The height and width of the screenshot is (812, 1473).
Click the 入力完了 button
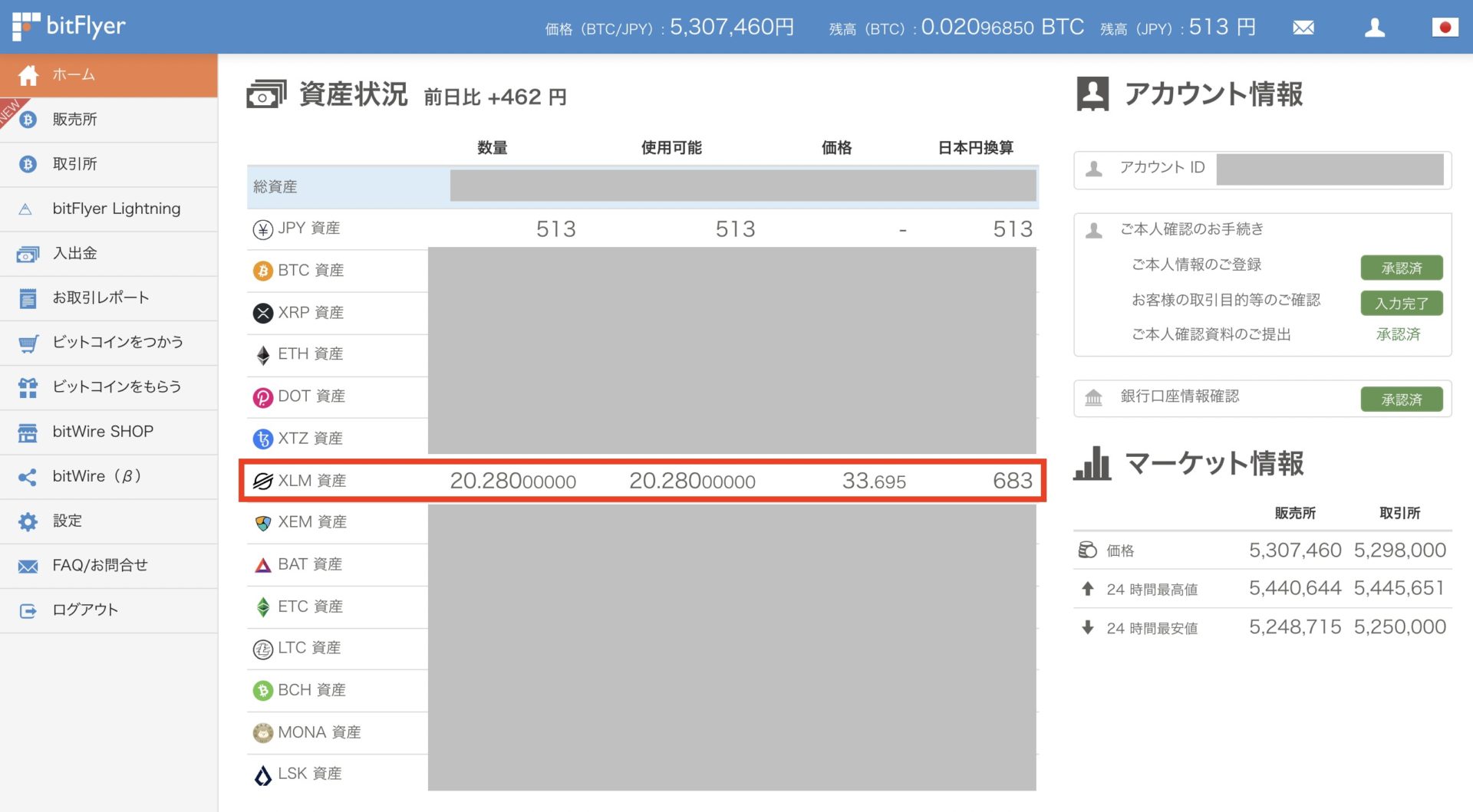[x=1401, y=303]
